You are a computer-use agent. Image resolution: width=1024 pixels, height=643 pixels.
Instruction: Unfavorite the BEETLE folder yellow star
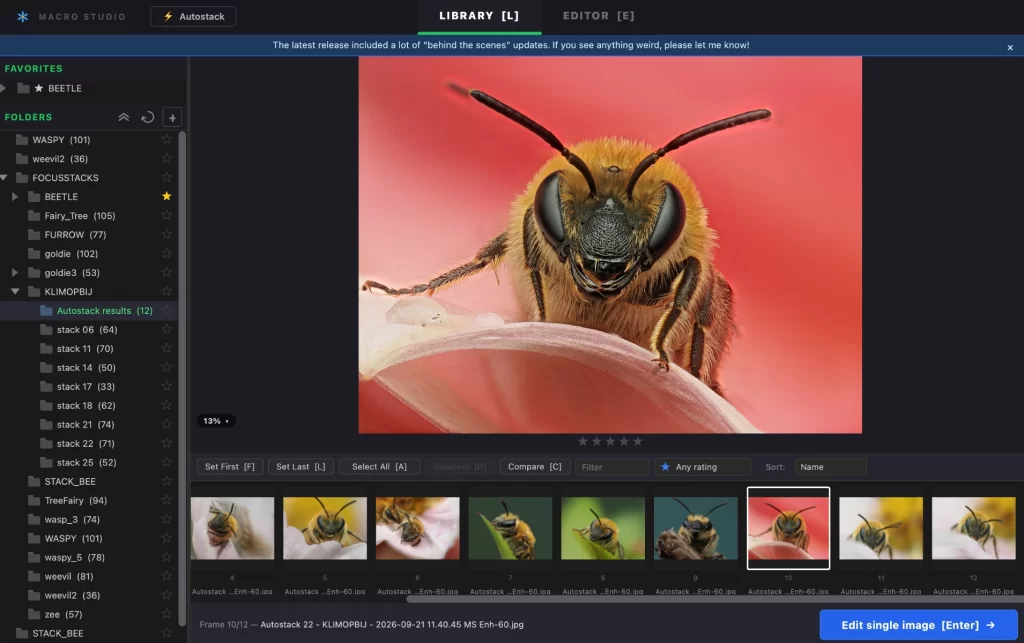click(x=167, y=196)
